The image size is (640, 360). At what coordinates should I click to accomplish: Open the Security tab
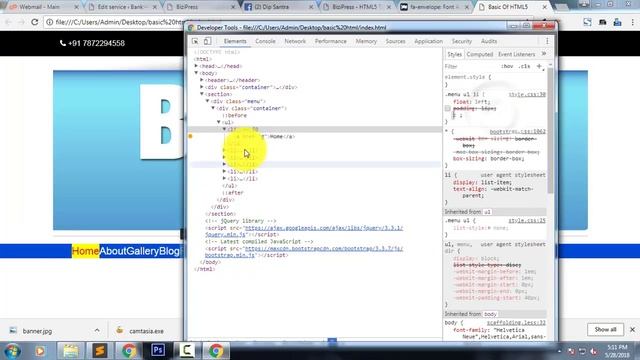(462, 41)
